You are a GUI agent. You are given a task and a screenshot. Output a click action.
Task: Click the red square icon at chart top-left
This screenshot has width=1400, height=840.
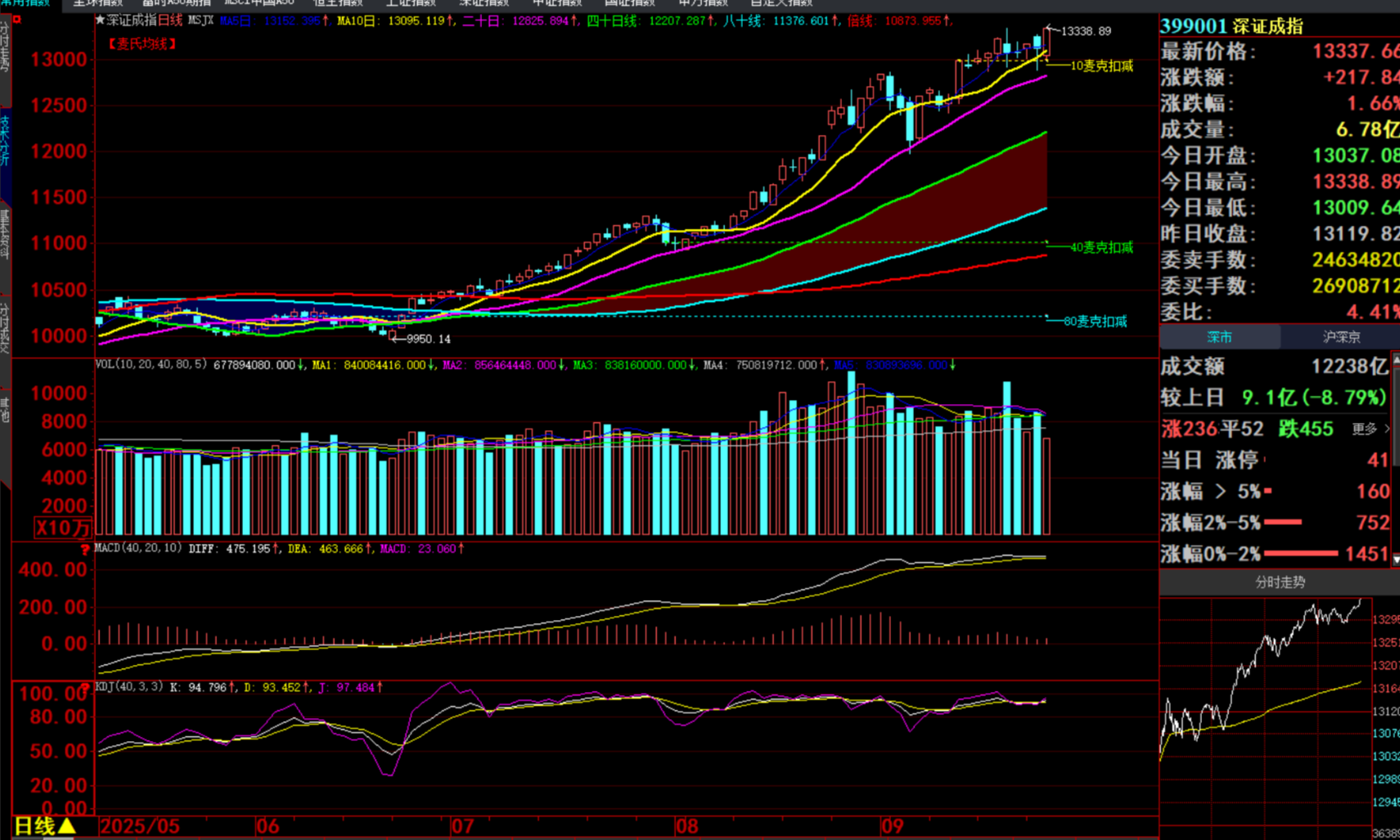(x=16, y=20)
